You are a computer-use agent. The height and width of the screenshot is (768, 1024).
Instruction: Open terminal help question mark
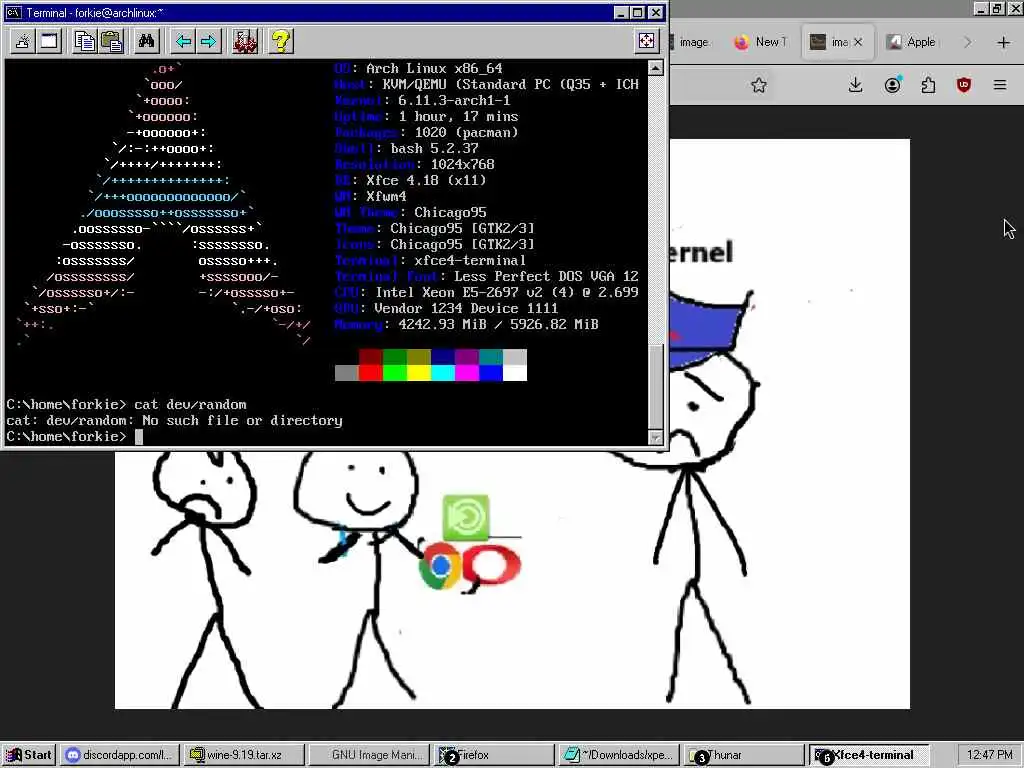tap(281, 42)
